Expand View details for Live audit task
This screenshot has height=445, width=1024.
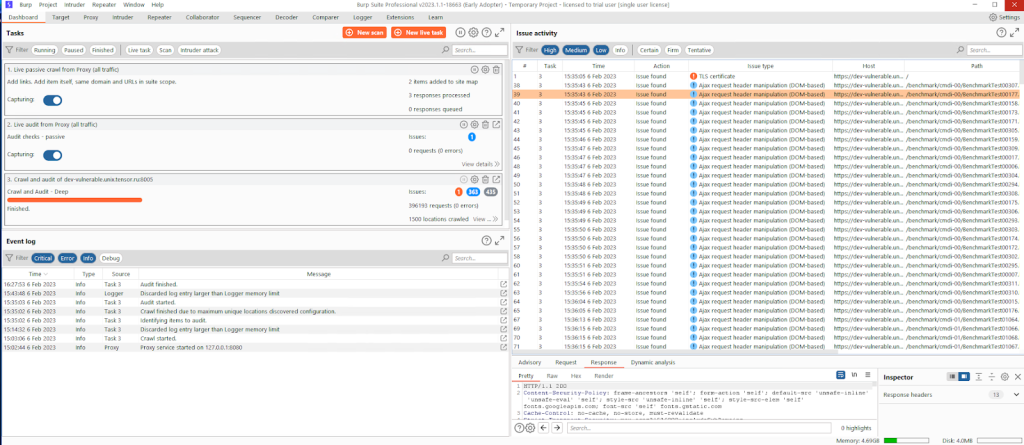click(x=480, y=163)
